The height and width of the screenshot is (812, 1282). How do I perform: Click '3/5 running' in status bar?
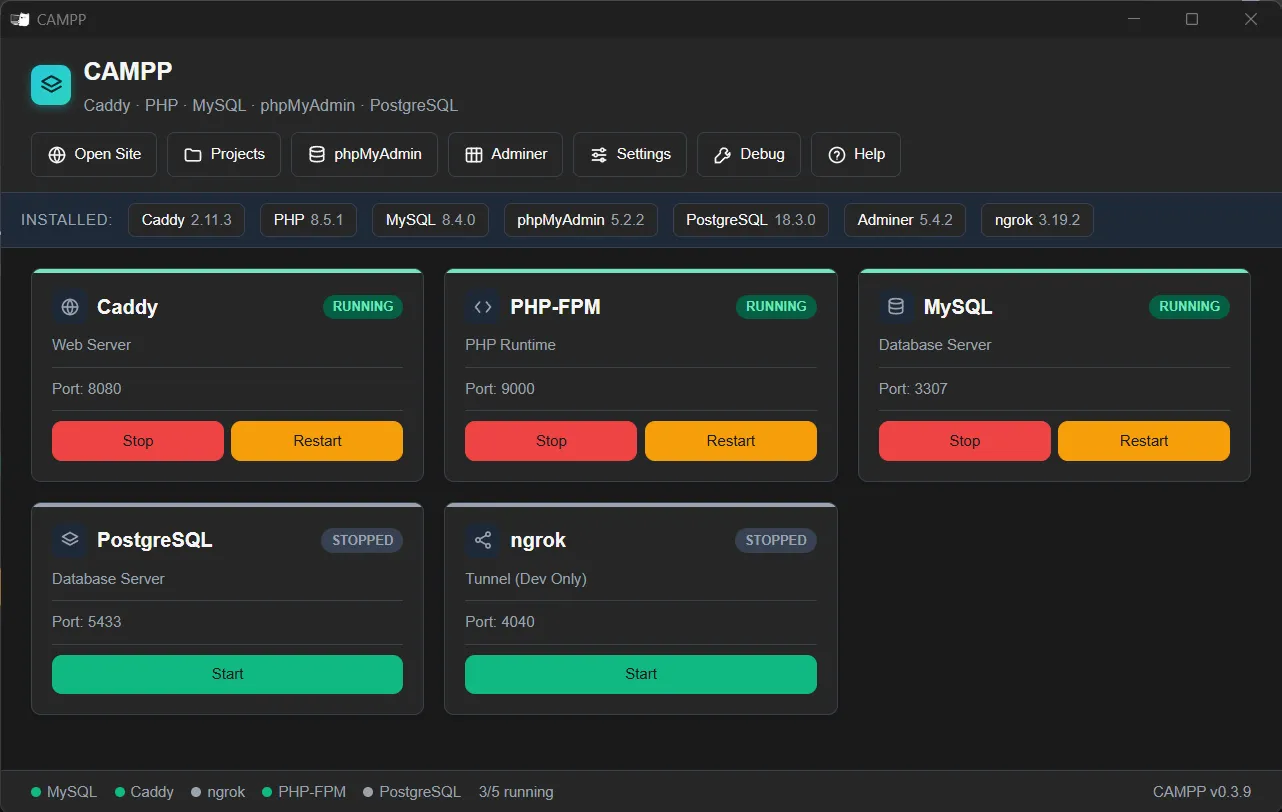[516, 792]
